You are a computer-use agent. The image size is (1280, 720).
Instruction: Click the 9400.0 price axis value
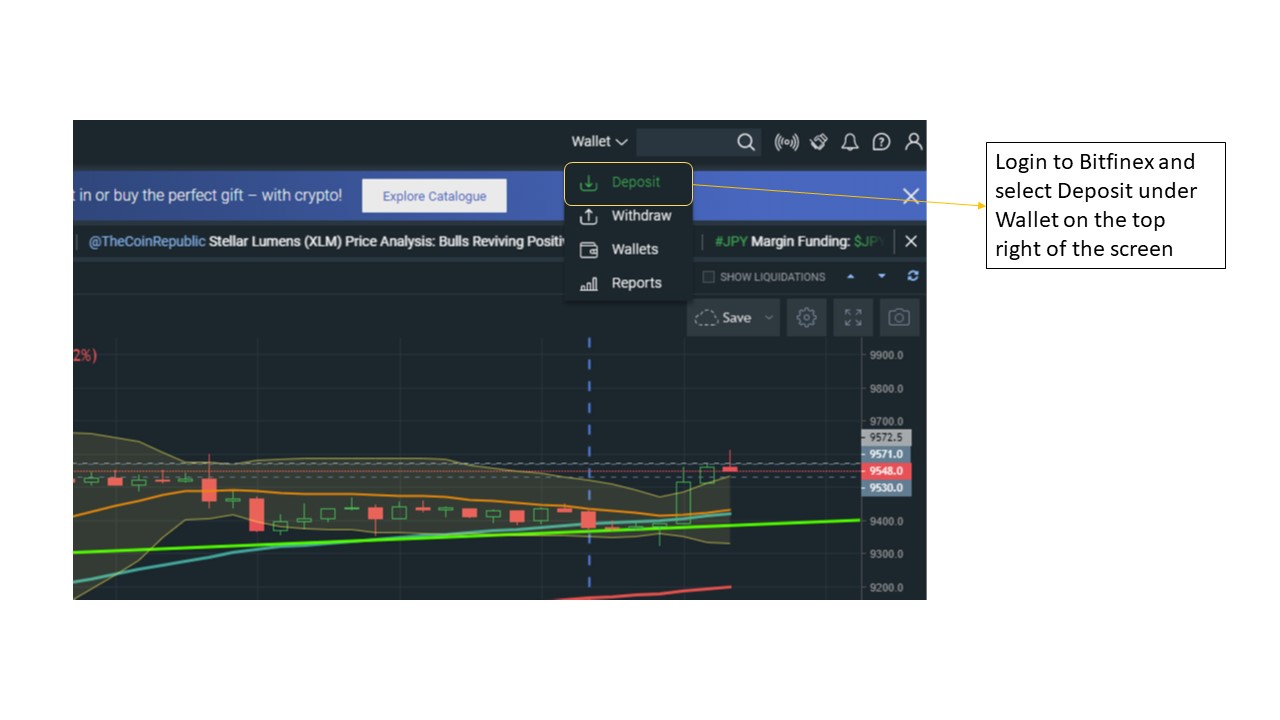(x=886, y=521)
